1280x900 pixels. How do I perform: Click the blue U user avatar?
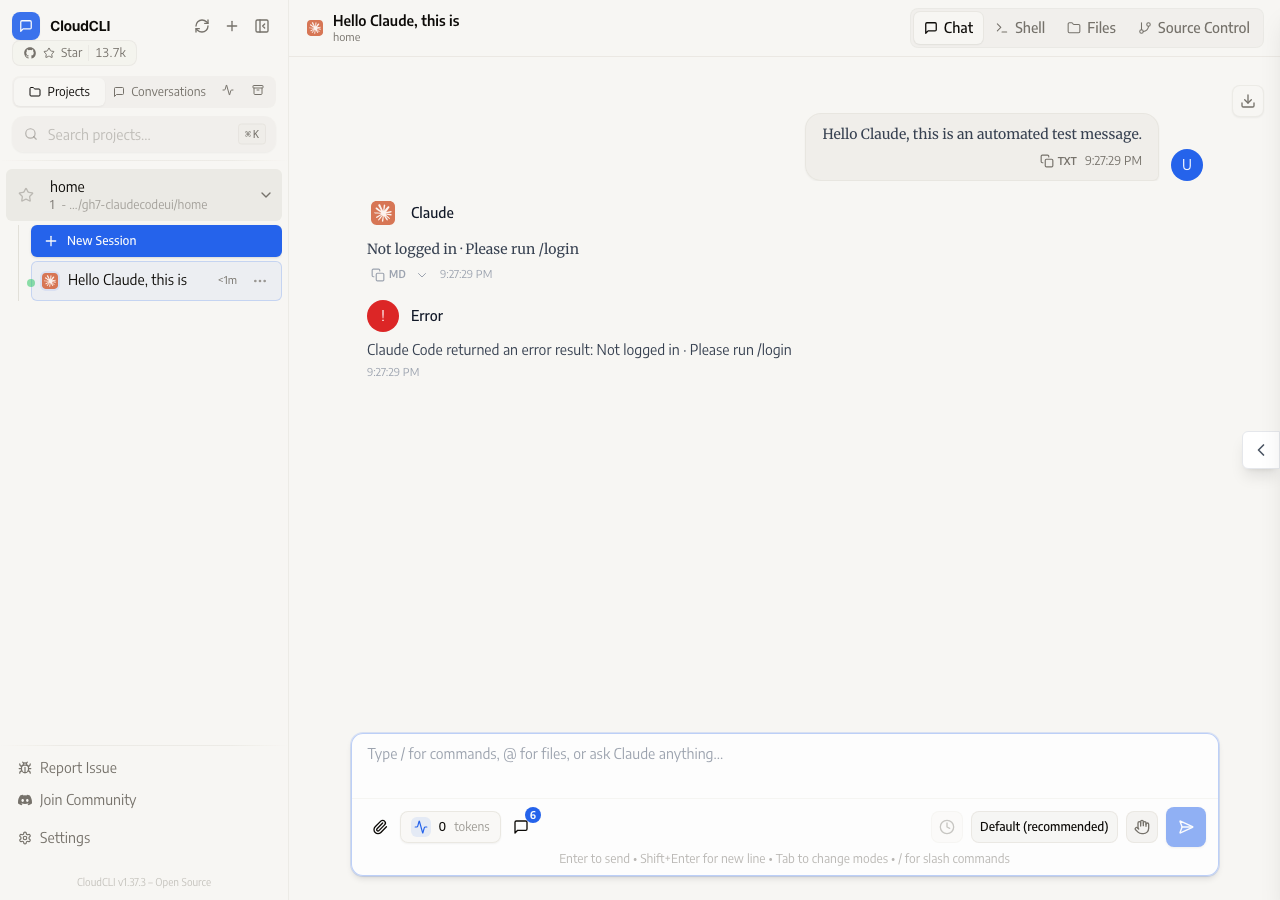(x=1187, y=165)
